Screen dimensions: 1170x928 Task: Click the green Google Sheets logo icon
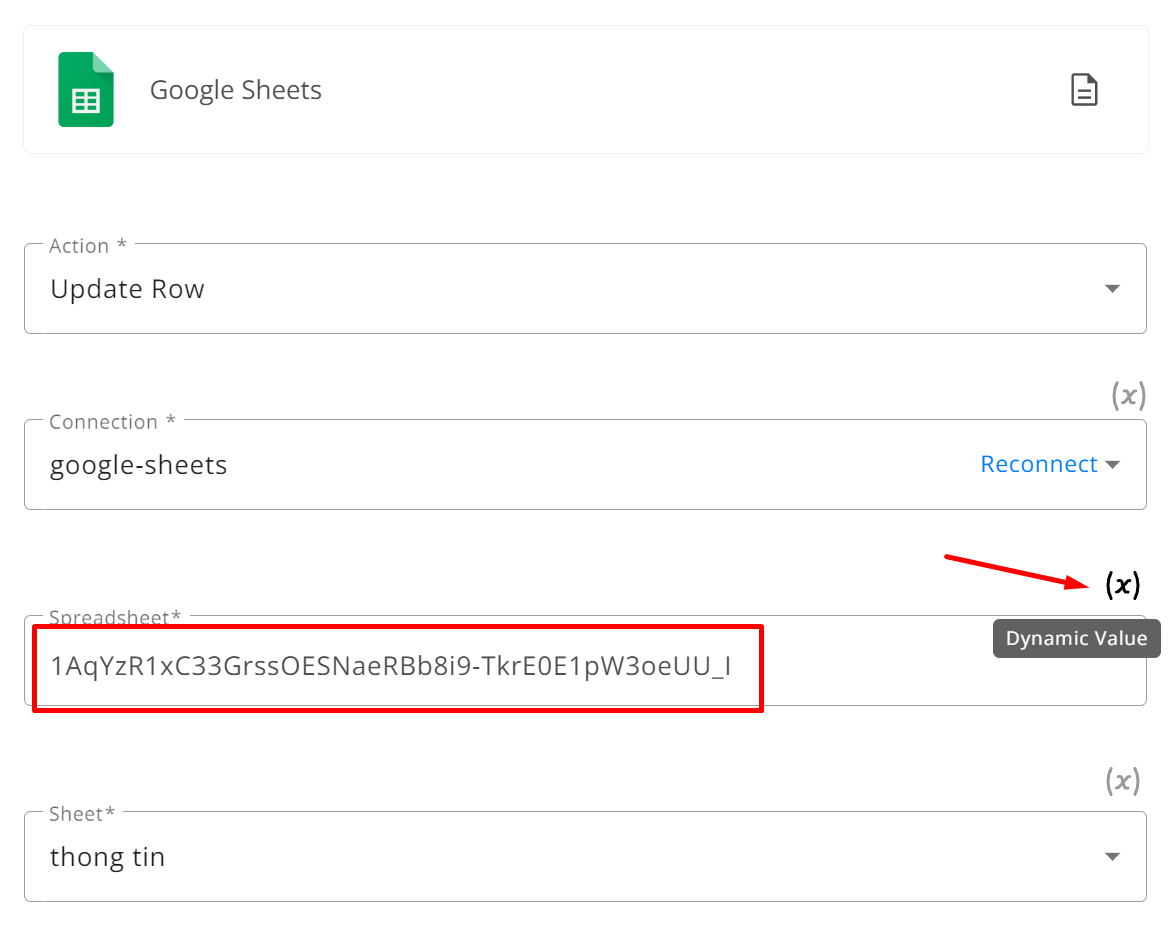tap(86, 90)
